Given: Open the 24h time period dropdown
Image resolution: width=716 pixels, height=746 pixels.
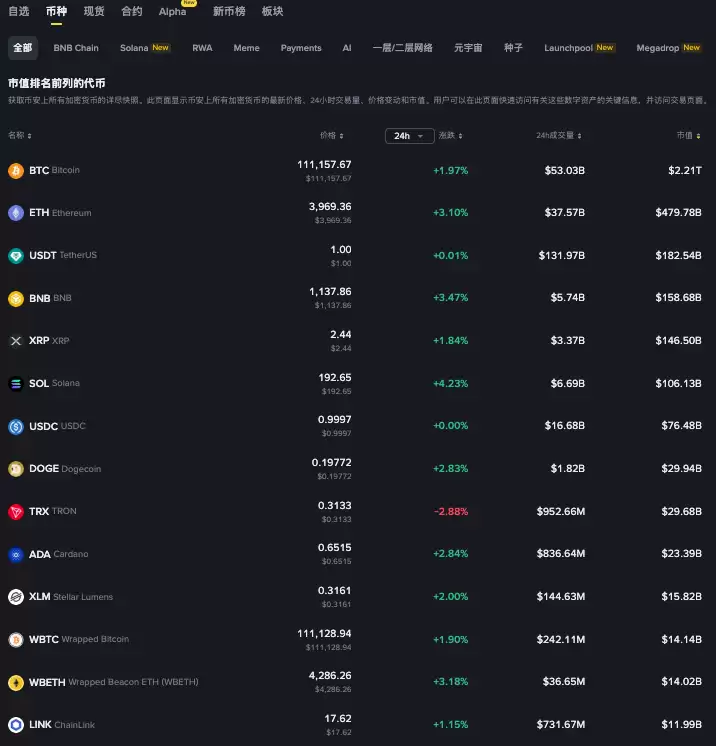Looking at the screenshot, I should tap(409, 136).
